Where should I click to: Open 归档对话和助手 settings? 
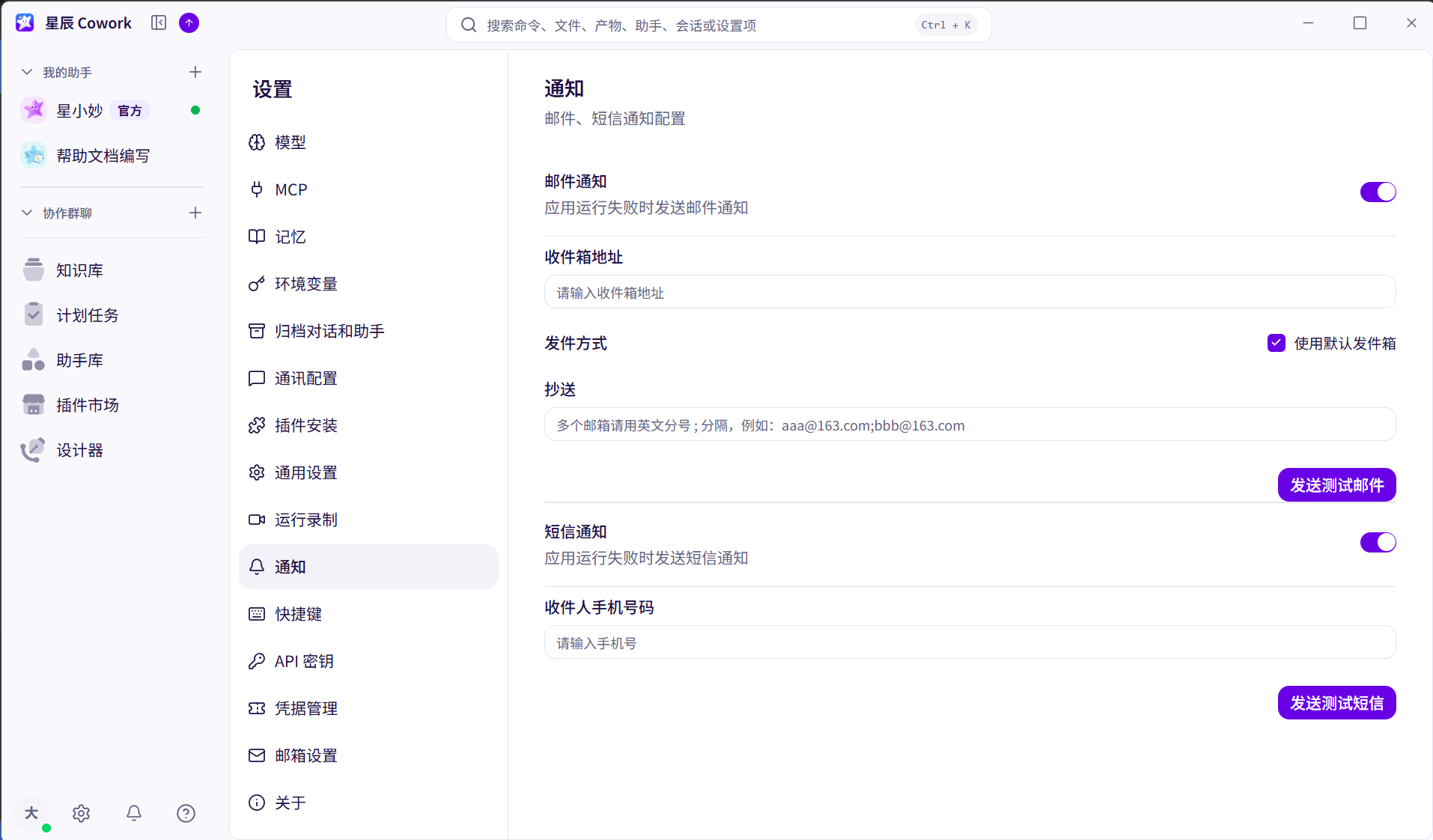tap(368, 331)
